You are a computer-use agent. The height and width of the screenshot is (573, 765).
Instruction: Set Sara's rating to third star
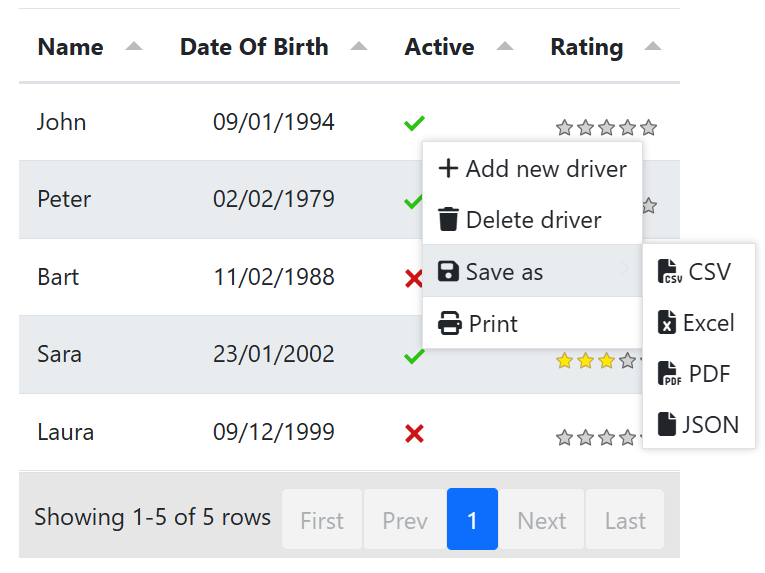coord(606,361)
